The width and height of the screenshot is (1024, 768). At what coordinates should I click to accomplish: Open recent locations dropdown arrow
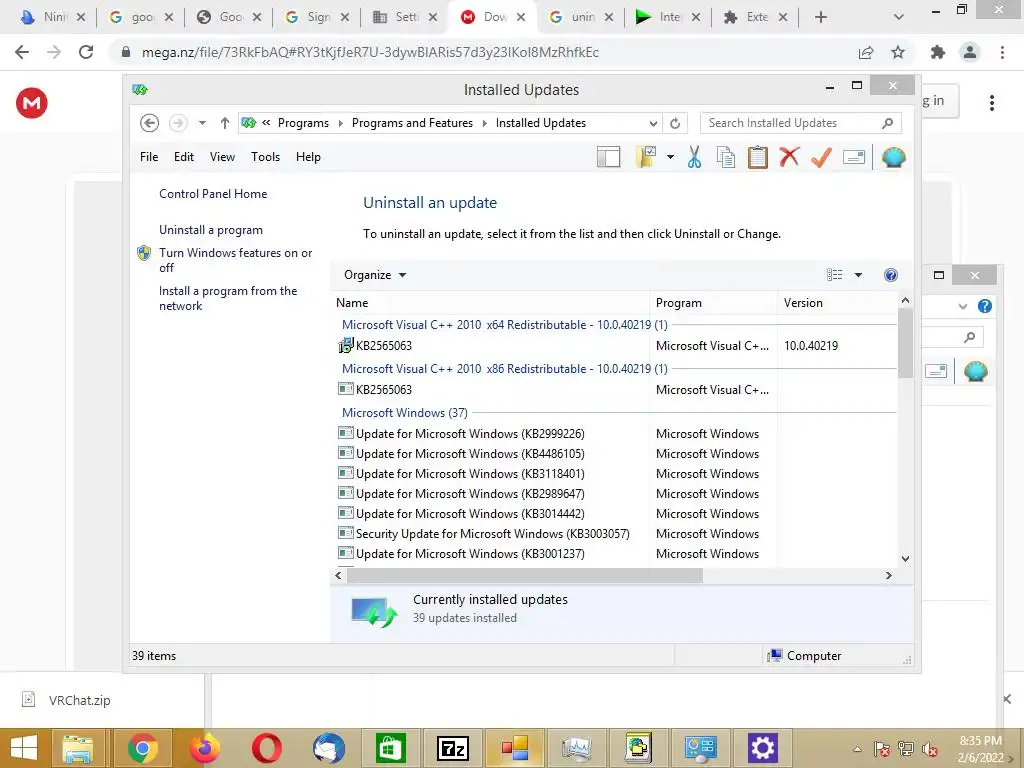[x=202, y=123]
